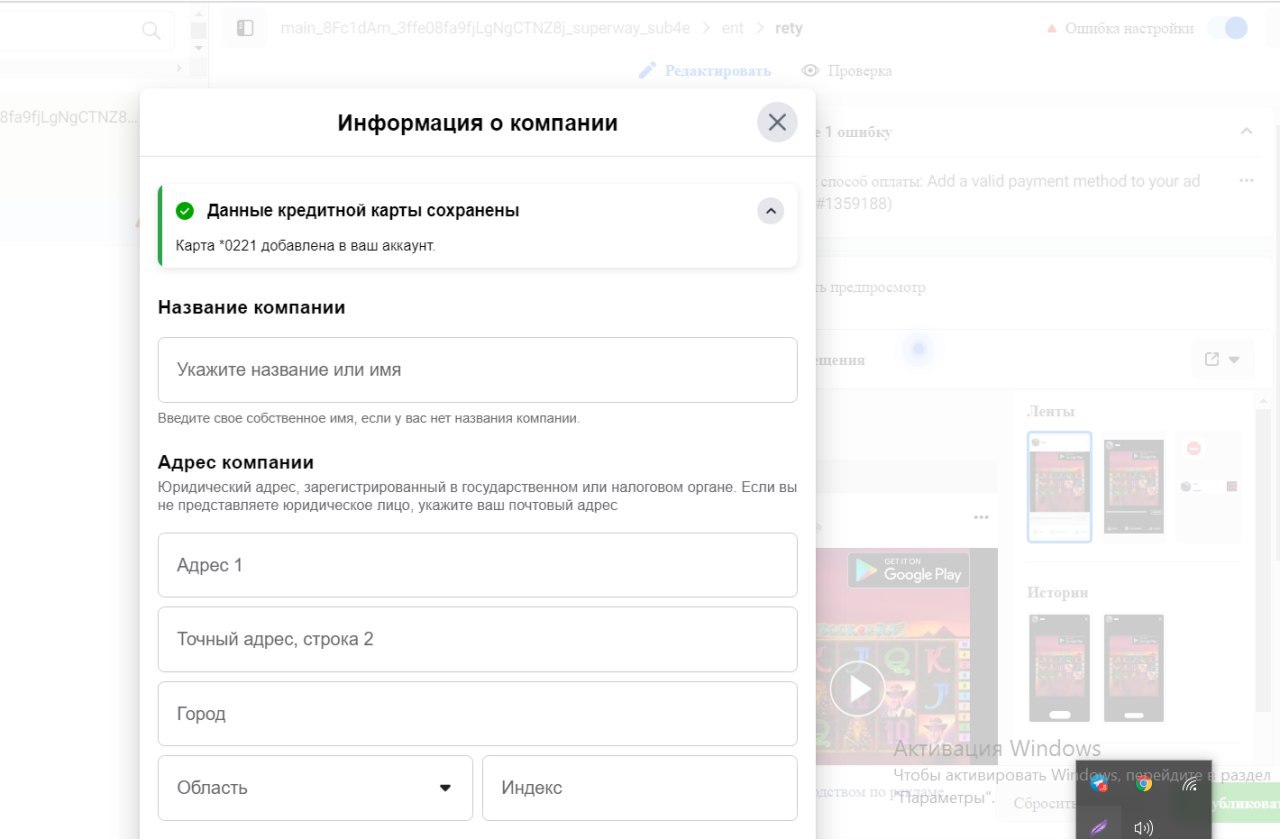Viewport: 1280px width, 839px height.
Task: Click the rety breadcrumb item
Action: click(789, 28)
